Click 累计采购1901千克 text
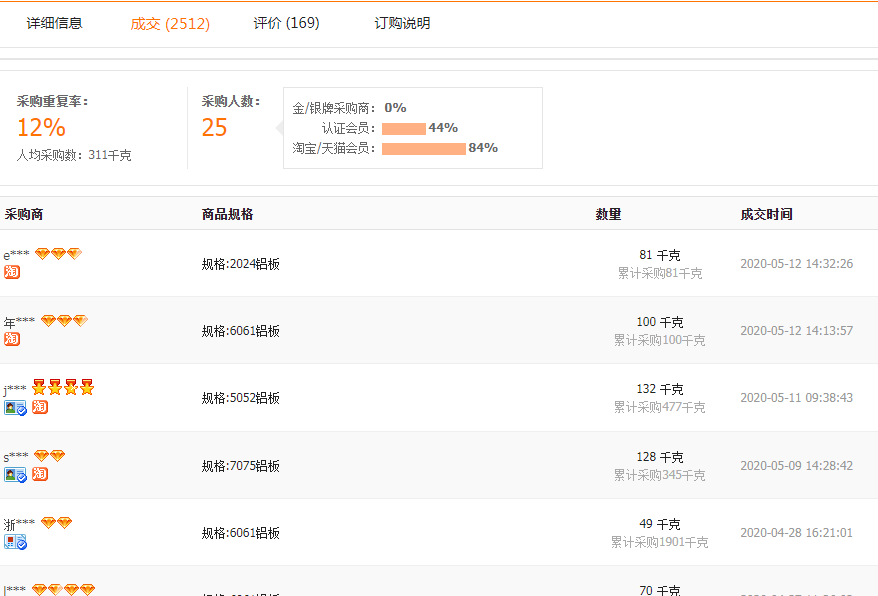878x596 pixels. [660, 542]
